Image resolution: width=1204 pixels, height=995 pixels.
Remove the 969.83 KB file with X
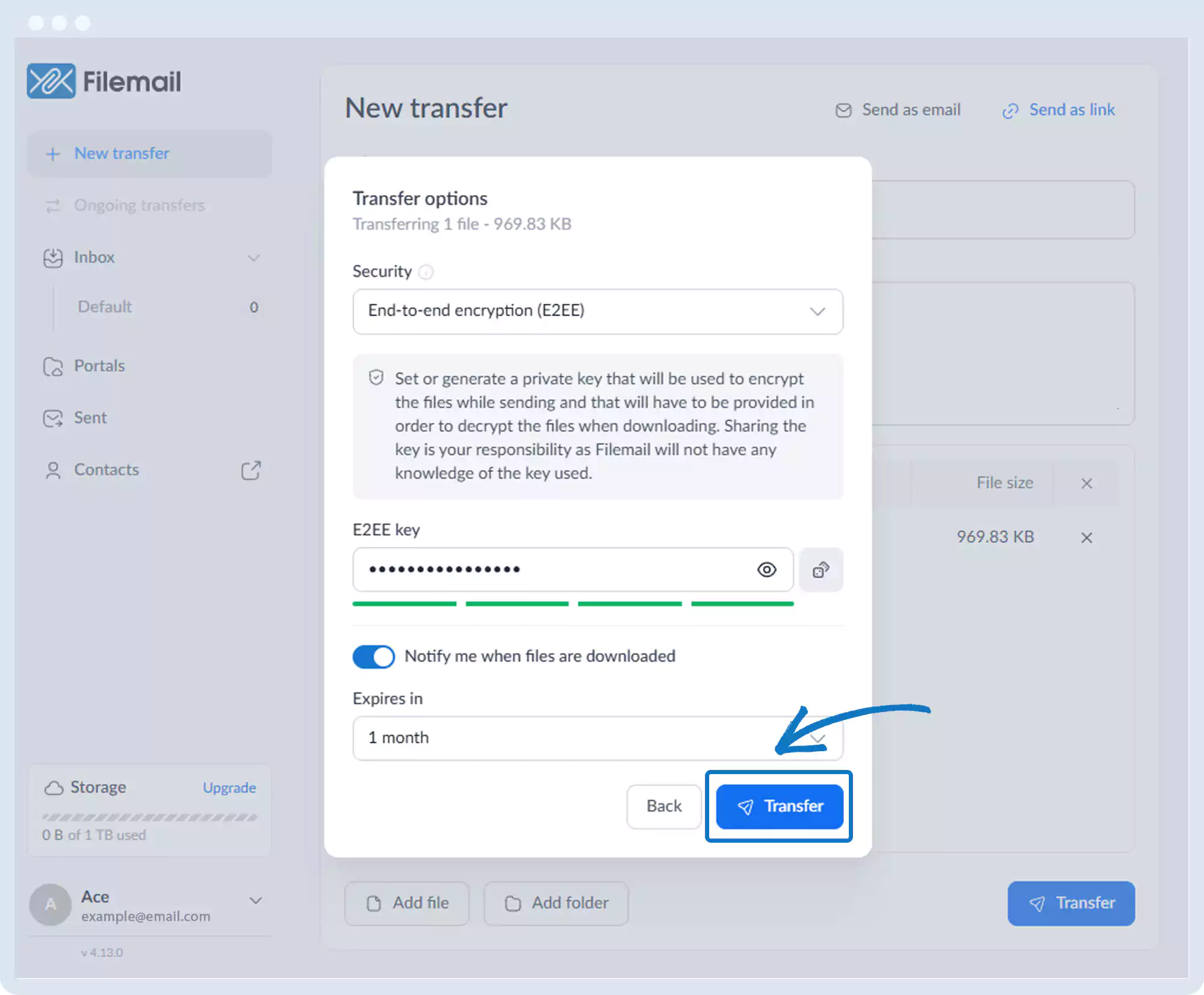click(1086, 538)
